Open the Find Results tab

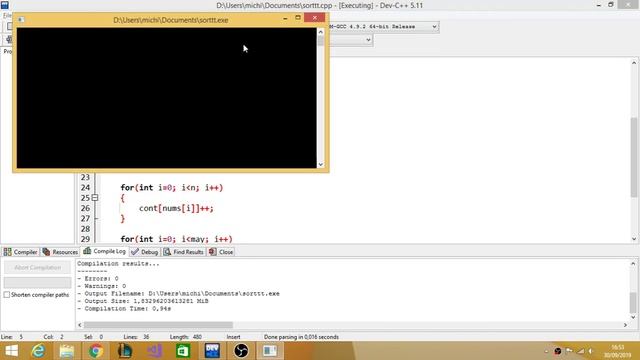tap(184, 252)
